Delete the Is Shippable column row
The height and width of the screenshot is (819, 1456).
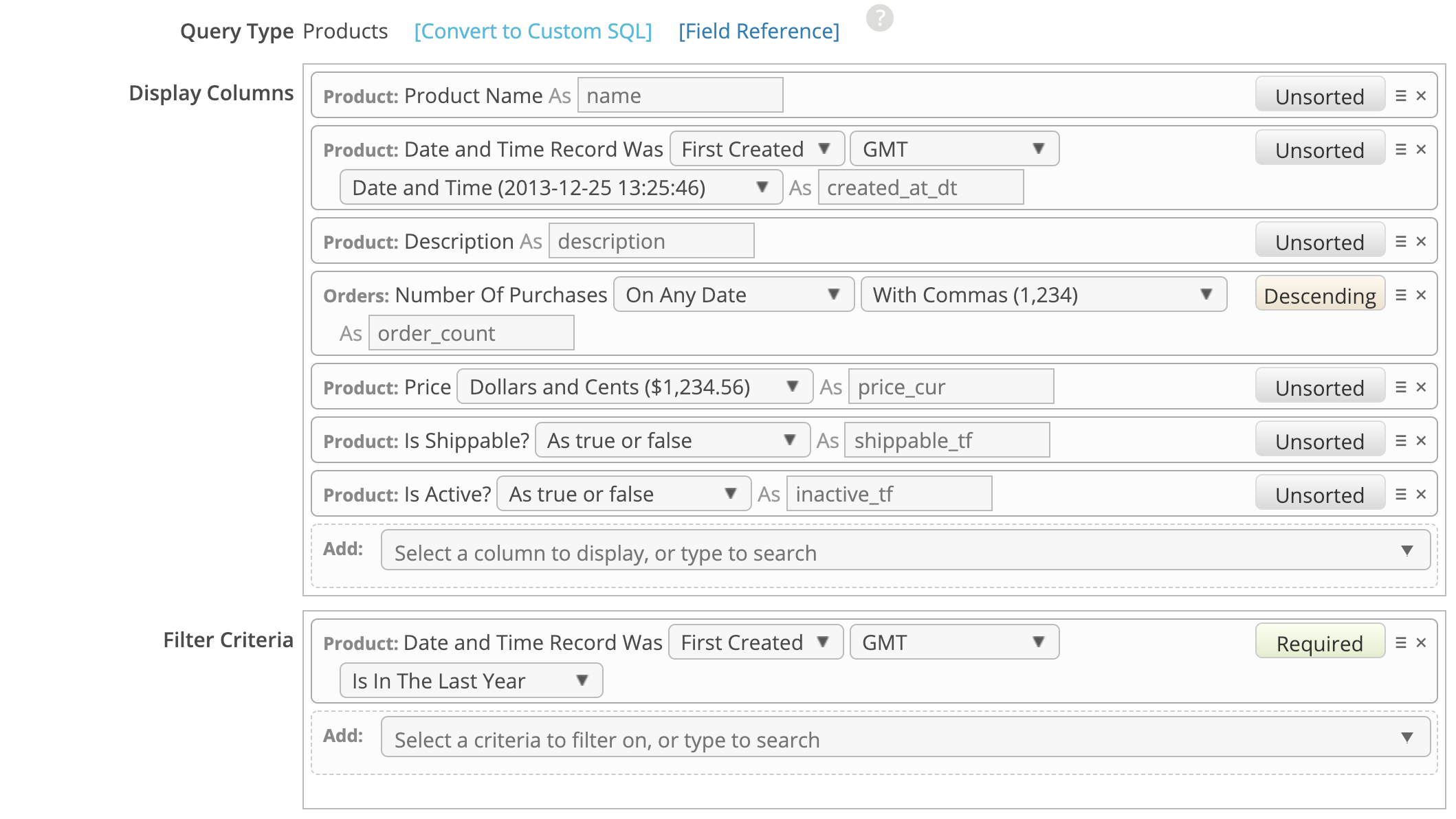[1422, 440]
